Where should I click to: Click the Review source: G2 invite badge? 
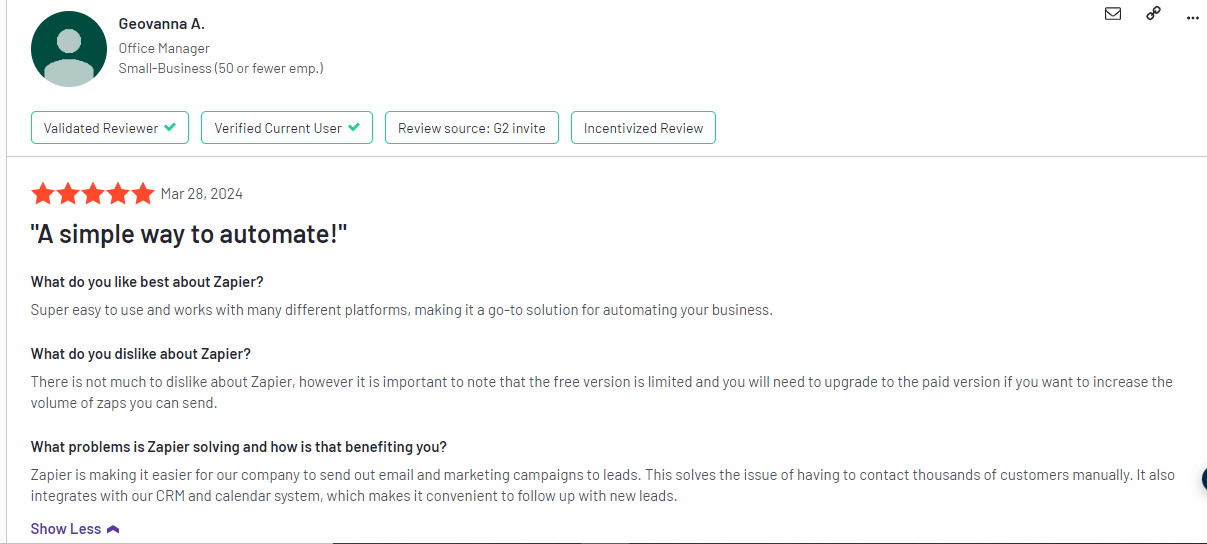pyautogui.click(x=472, y=128)
